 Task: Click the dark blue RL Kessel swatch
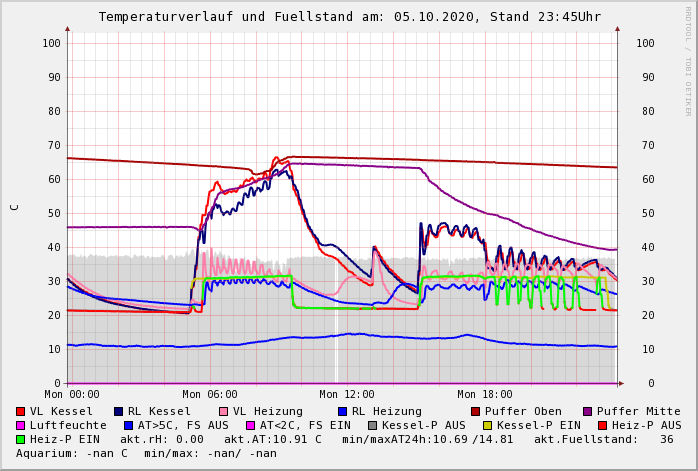(119, 411)
